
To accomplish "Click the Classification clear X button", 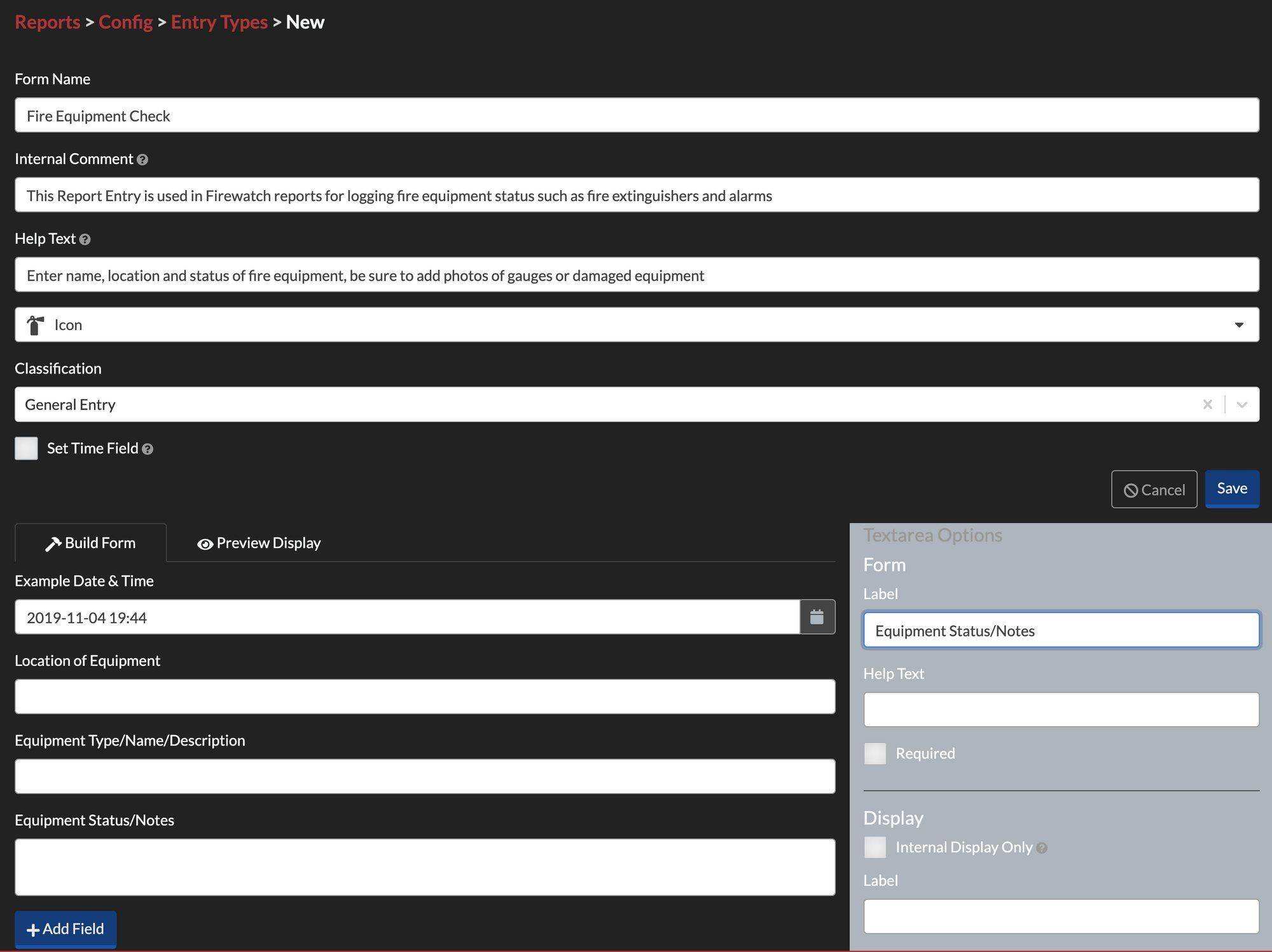I will pos(1208,404).
